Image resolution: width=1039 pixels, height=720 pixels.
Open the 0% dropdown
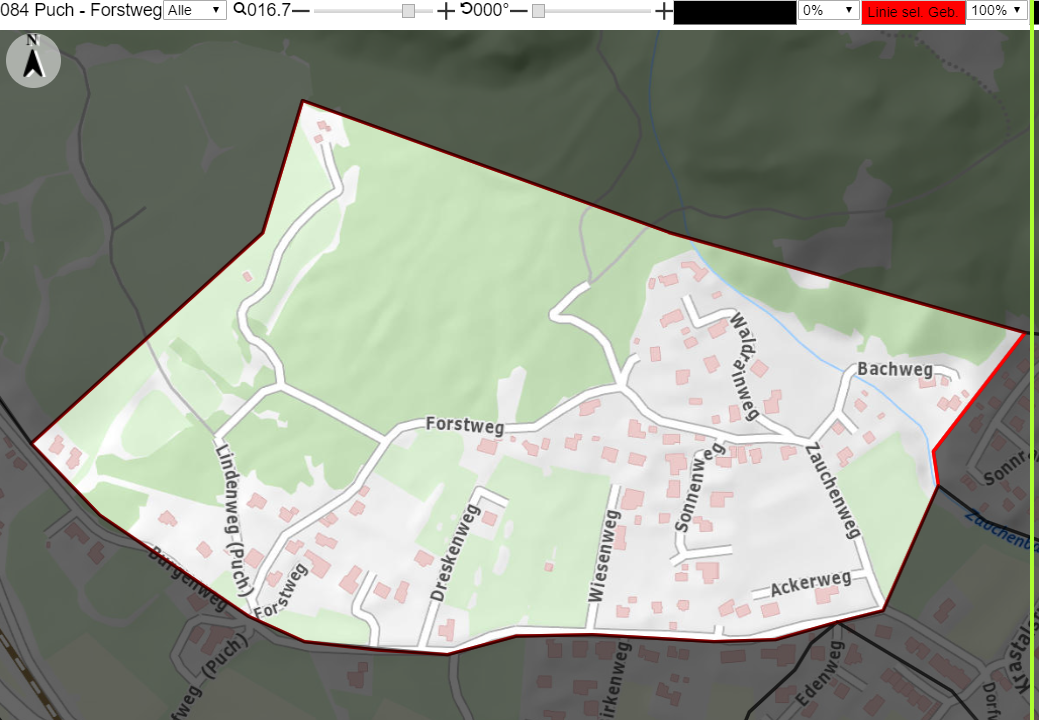(828, 11)
